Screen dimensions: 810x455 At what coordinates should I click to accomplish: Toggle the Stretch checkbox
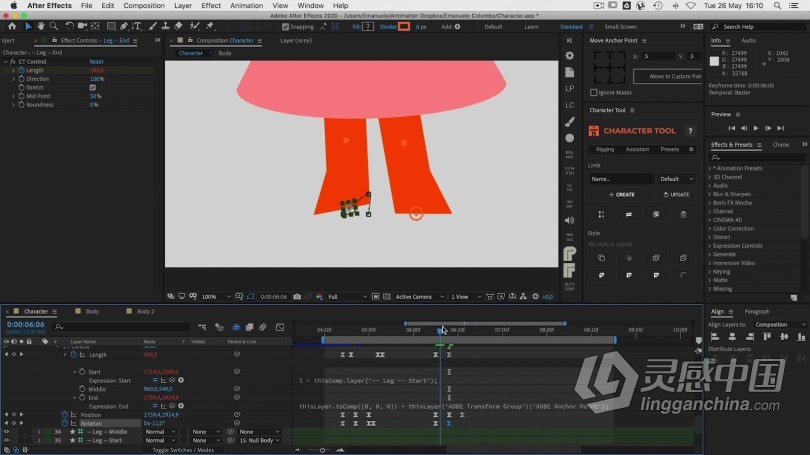(x=92, y=87)
